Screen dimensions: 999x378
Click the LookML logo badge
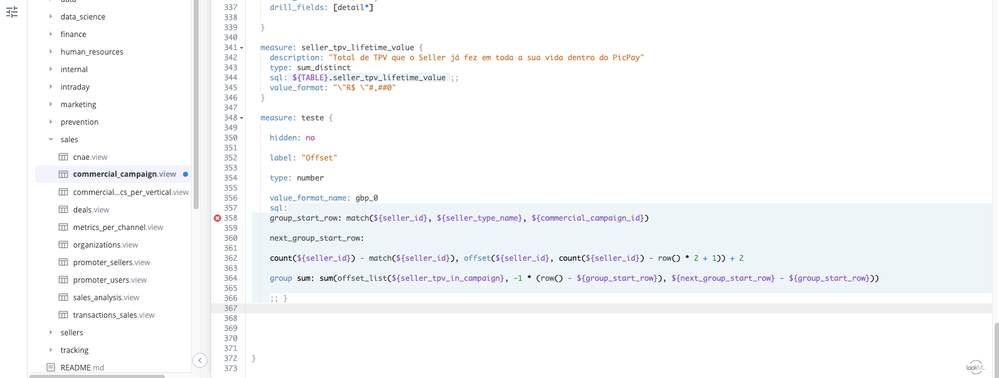tap(975, 366)
